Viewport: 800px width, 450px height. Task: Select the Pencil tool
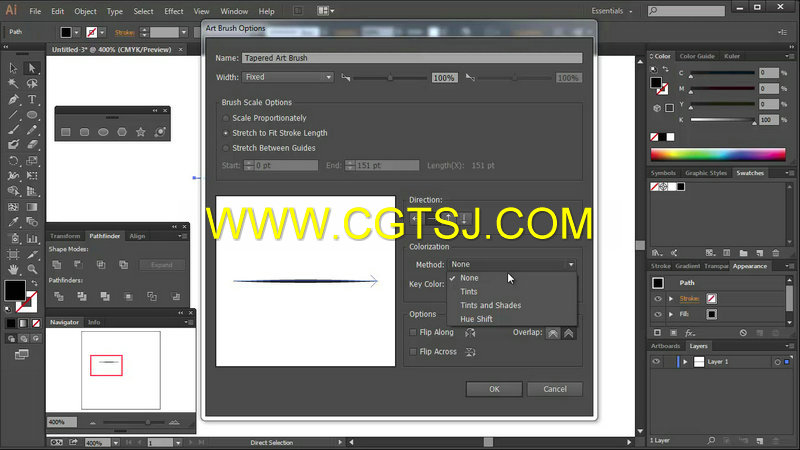pyautogui.click(x=32, y=130)
